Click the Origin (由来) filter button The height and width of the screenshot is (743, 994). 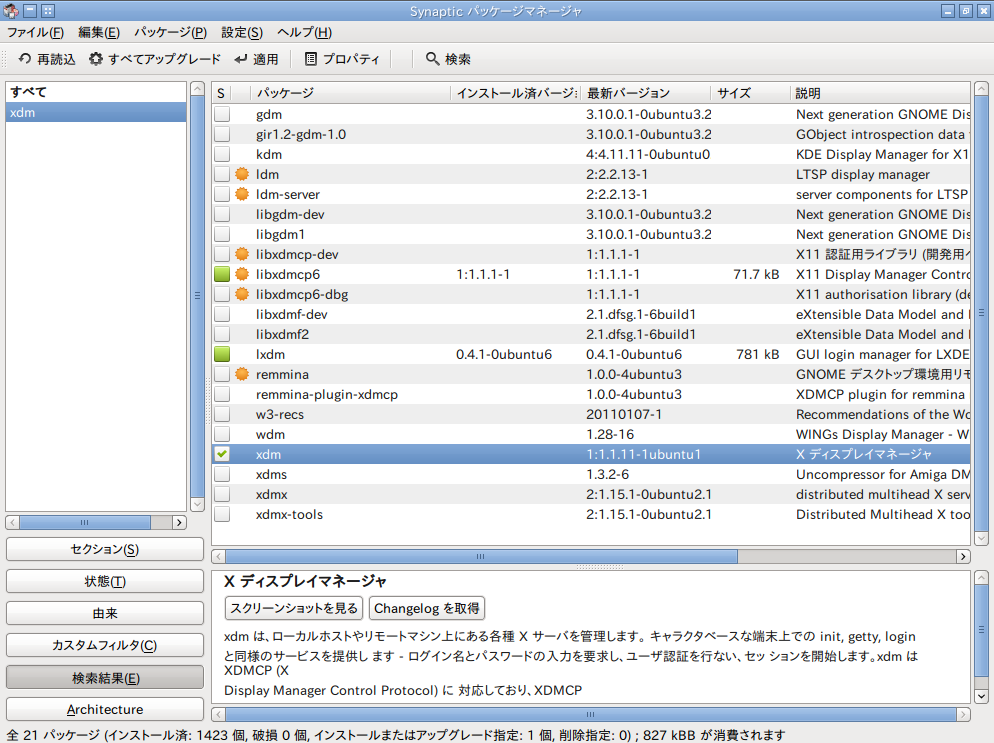tap(105, 613)
